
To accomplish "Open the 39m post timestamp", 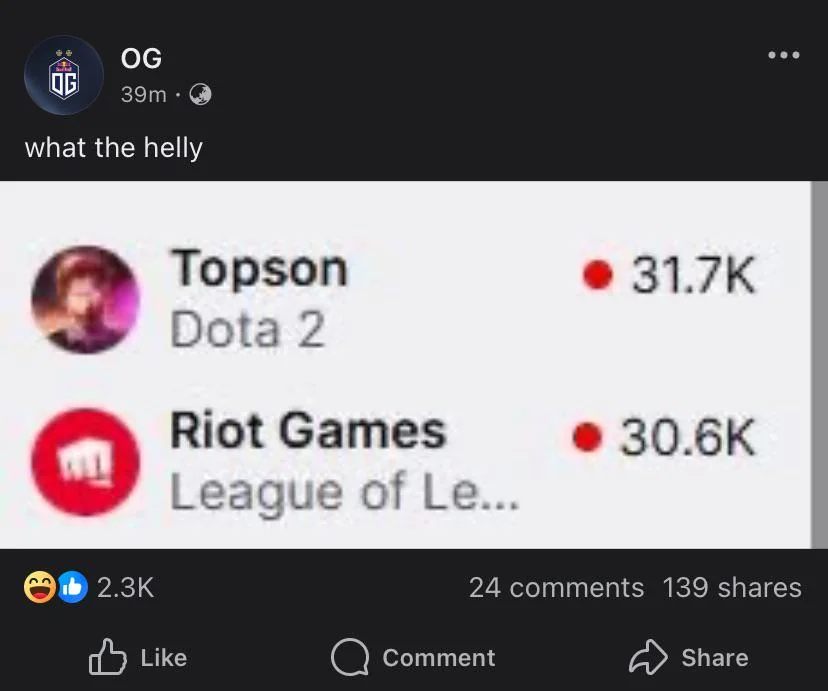I will click(x=143, y=94).
